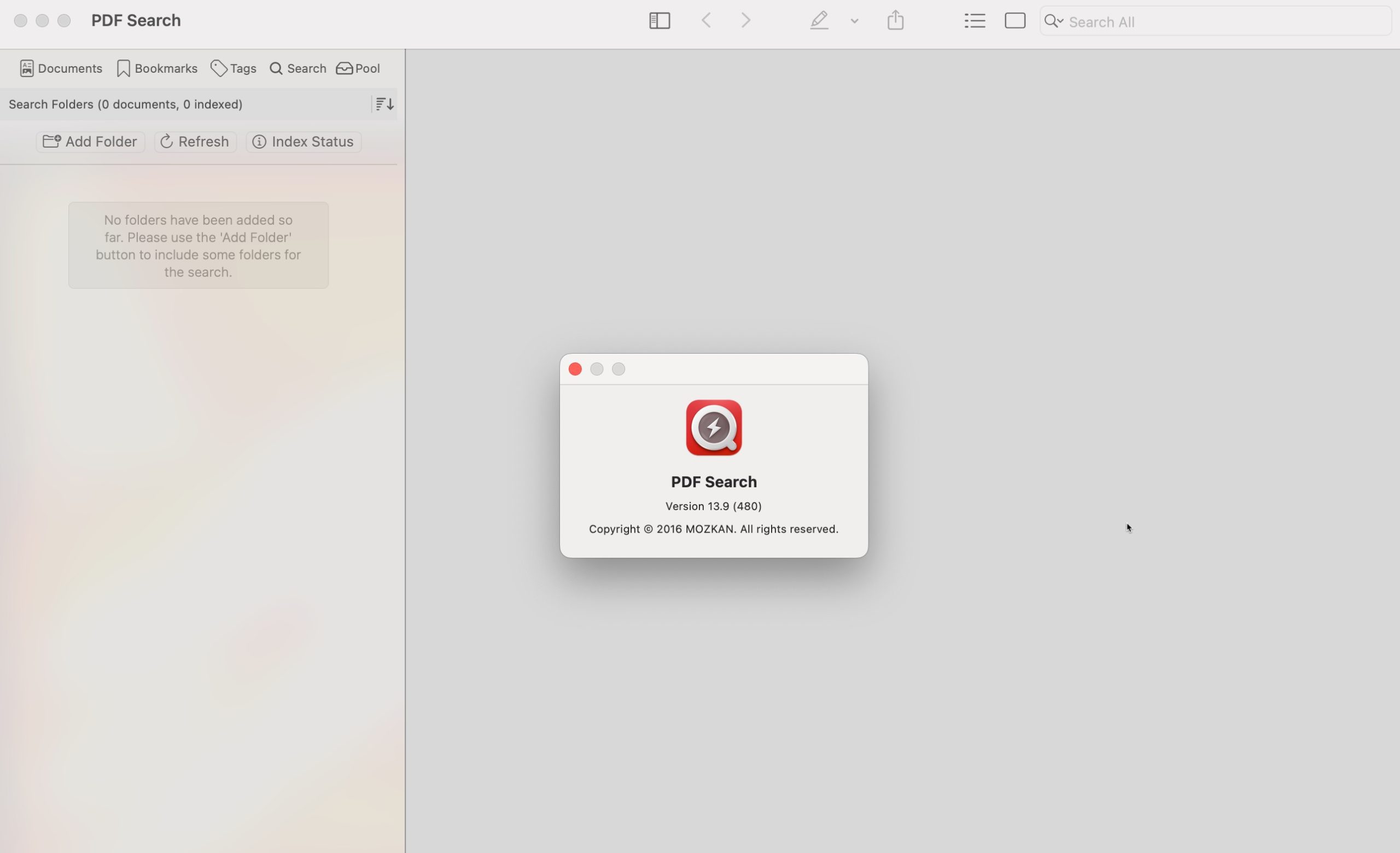
Task: Click the Add Folder button
Action: click(x=90, y=142)
